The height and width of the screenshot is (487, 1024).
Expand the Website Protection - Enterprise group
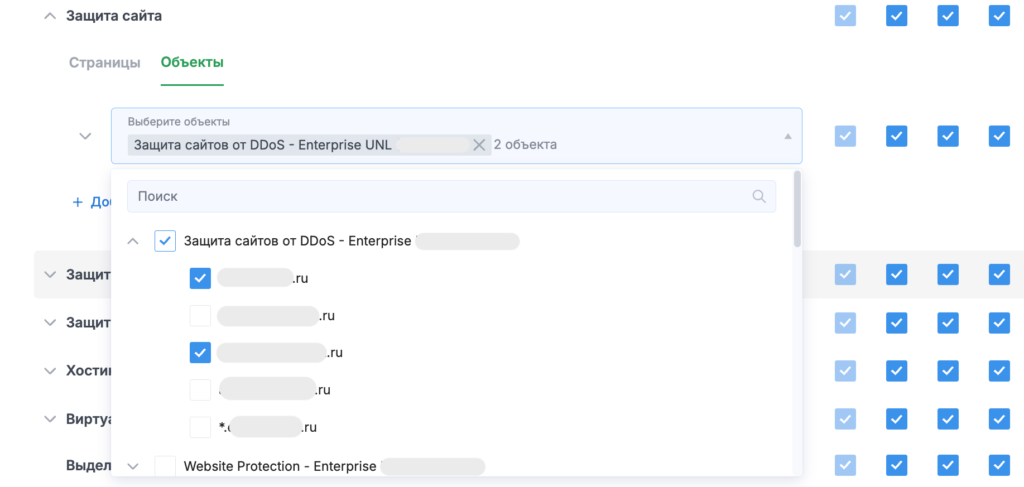point(133,466)
